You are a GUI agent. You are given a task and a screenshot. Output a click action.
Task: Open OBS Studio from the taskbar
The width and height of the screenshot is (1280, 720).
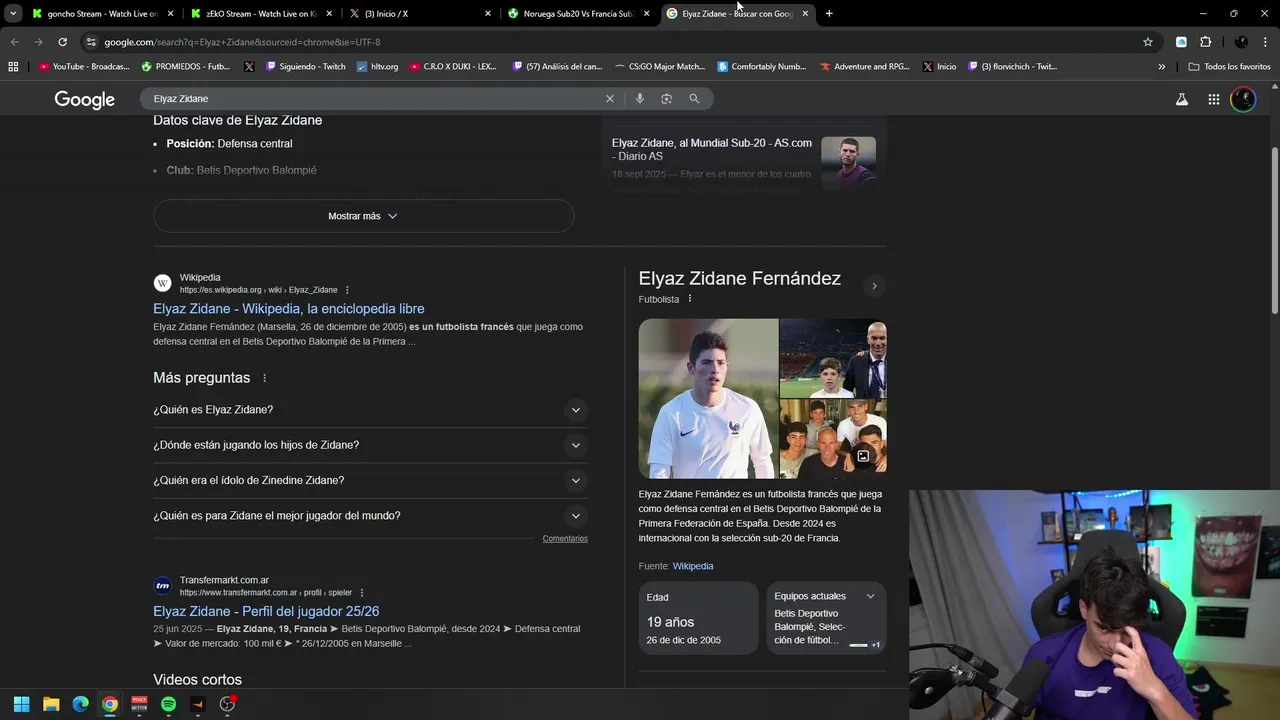point(227,704)
